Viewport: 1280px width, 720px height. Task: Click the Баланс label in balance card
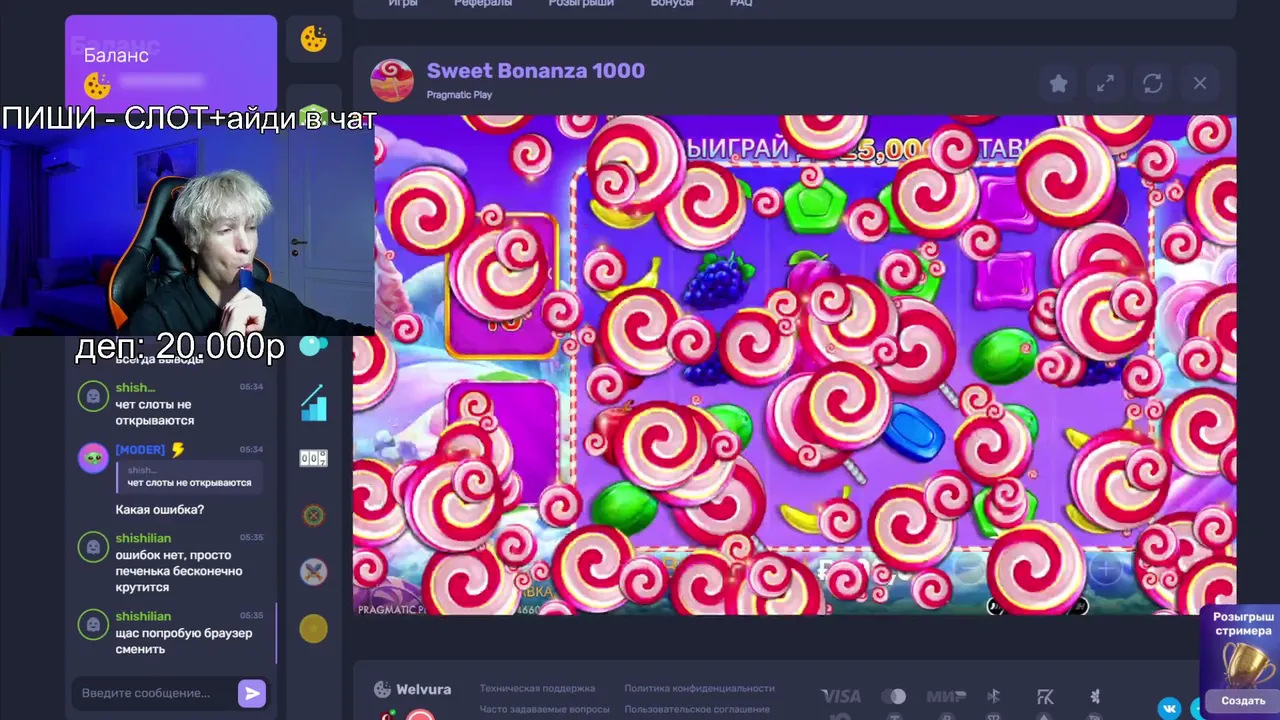(x=116, y=55)
